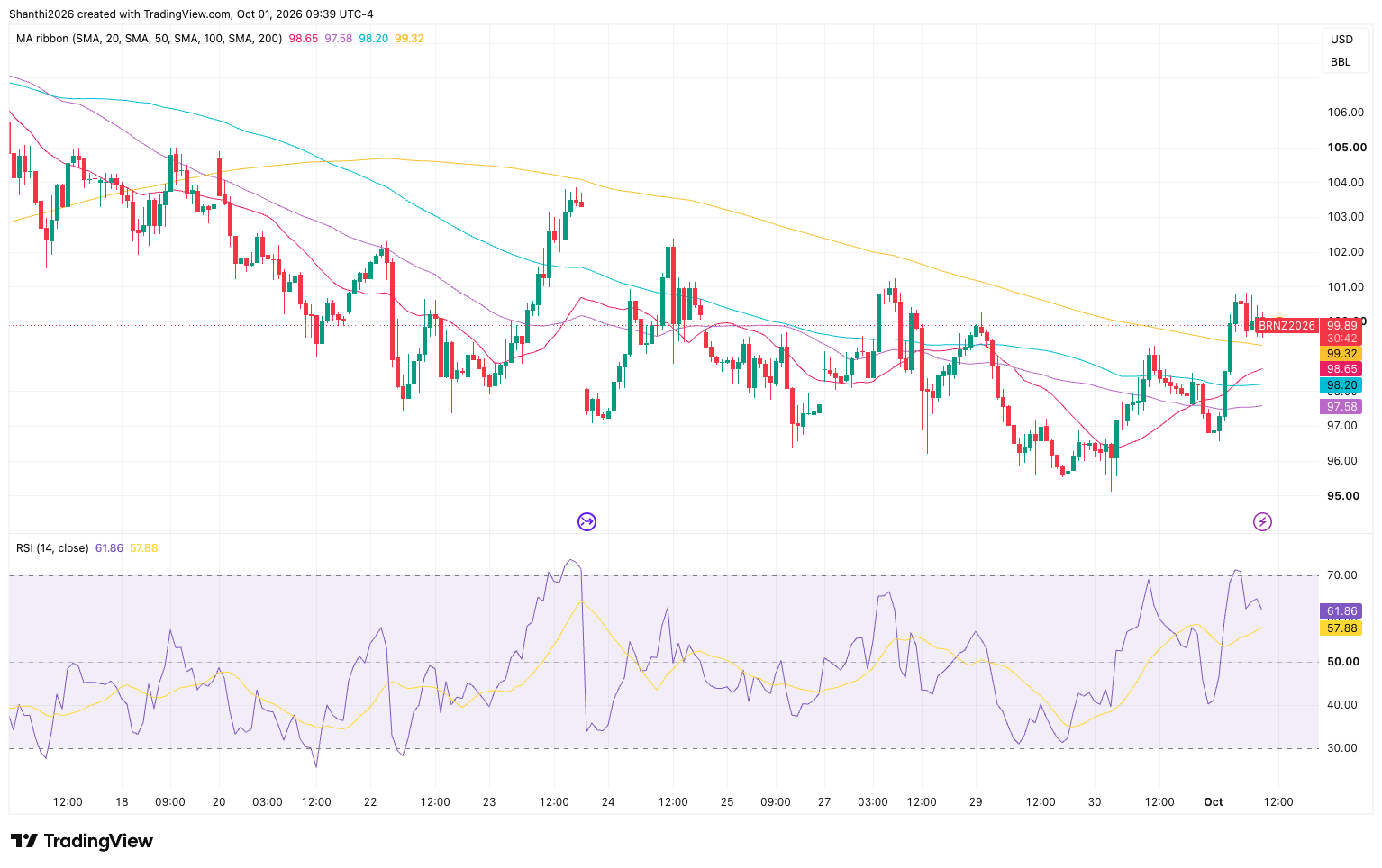This screenshot has width=1382, height=868.
Task: Click the date 30 on time axis
Action: (1095, 802)
